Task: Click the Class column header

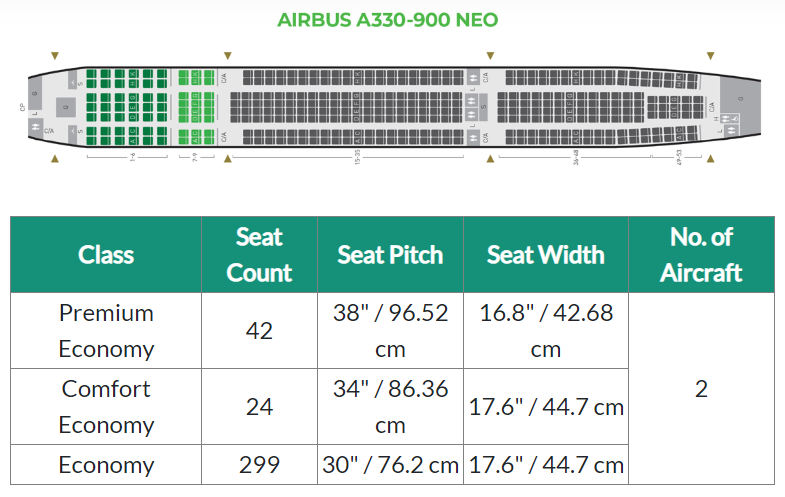Action: point(106,255)
